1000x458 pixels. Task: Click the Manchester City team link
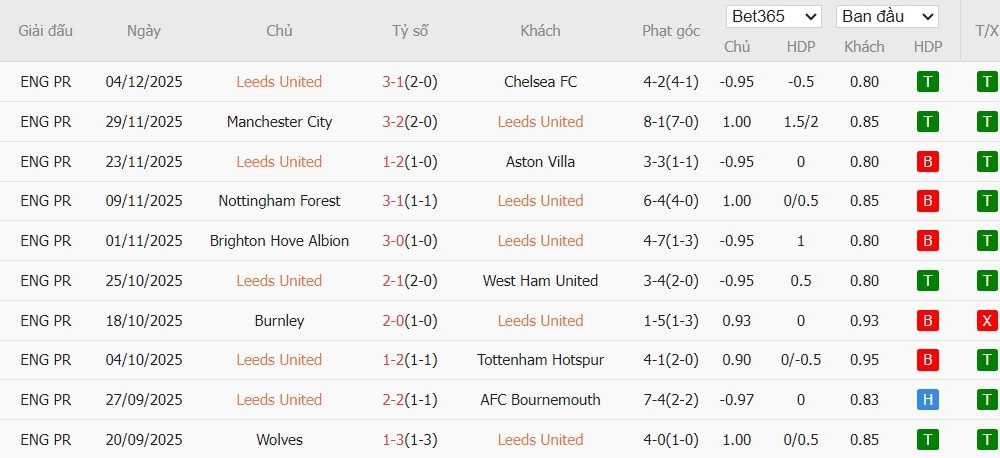click(279, 122)
